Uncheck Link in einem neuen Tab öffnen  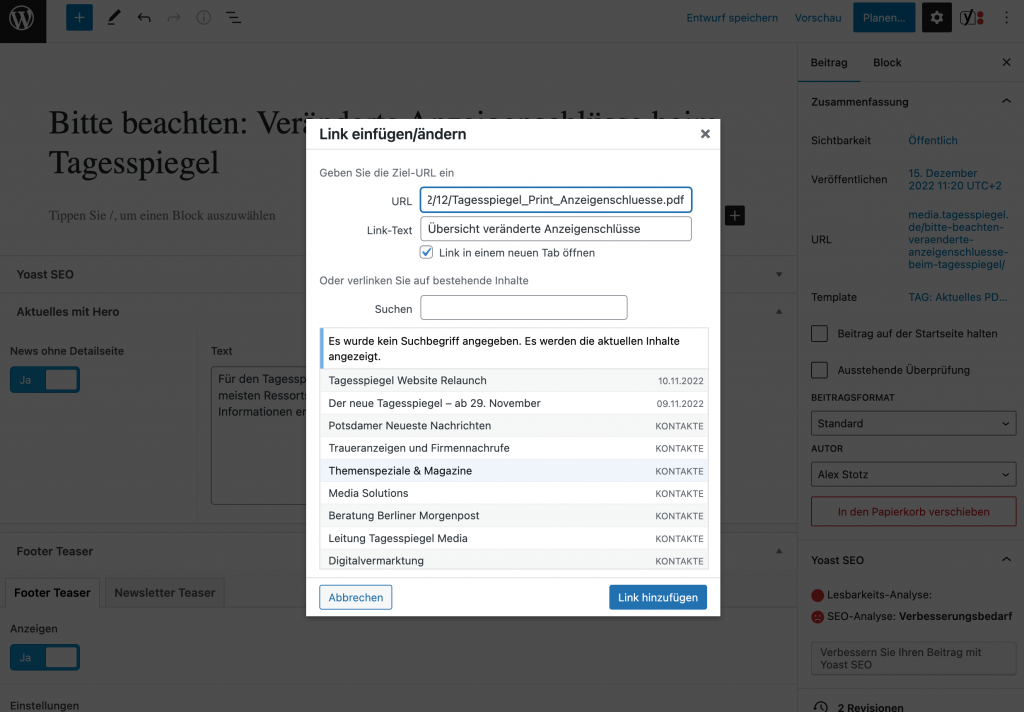pyautogui.click(x=426, y=252)
